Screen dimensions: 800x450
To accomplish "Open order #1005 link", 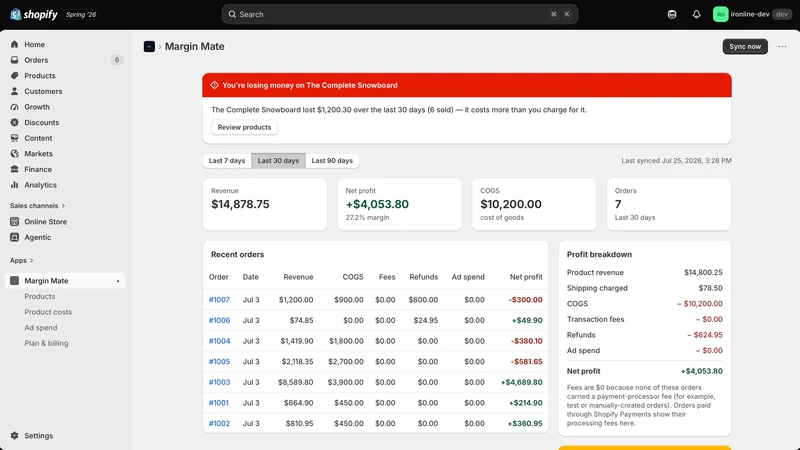I will [x=219, y=361].
